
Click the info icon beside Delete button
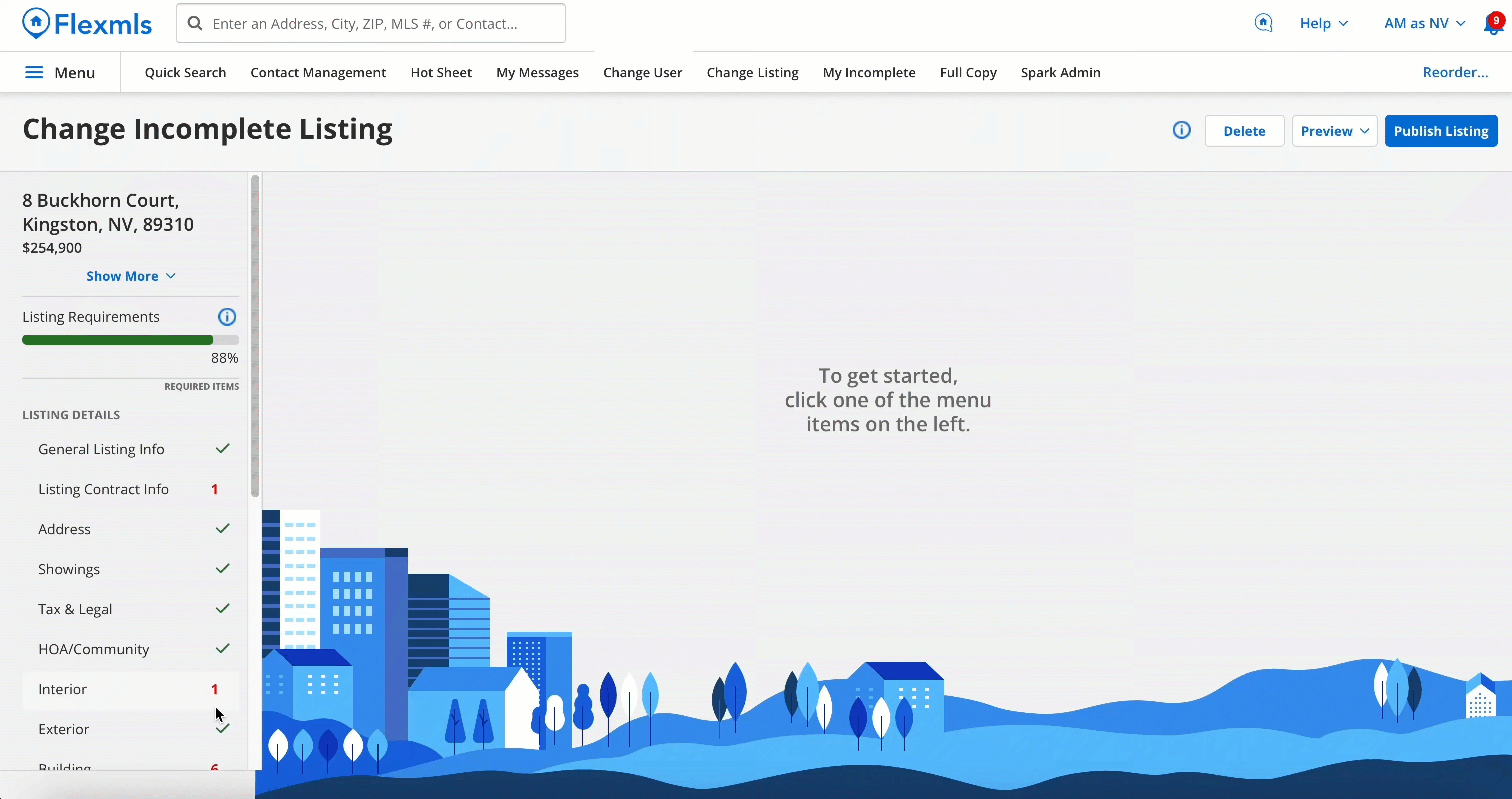1182,130
